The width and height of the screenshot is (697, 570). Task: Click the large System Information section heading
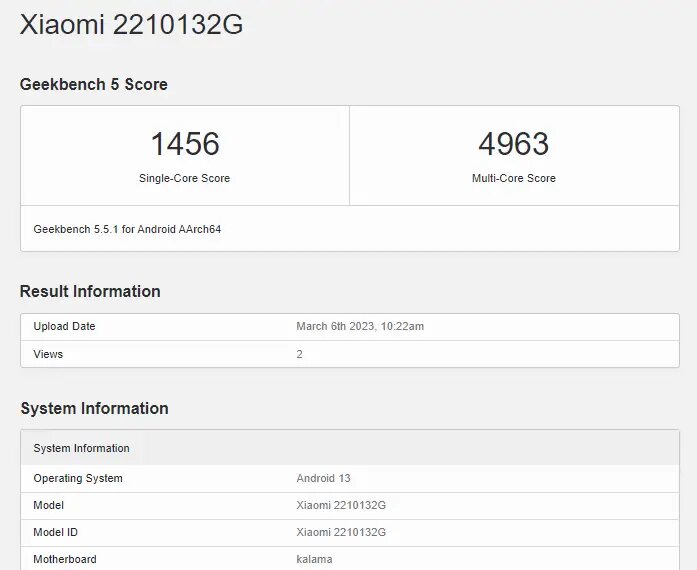(95, 409)
